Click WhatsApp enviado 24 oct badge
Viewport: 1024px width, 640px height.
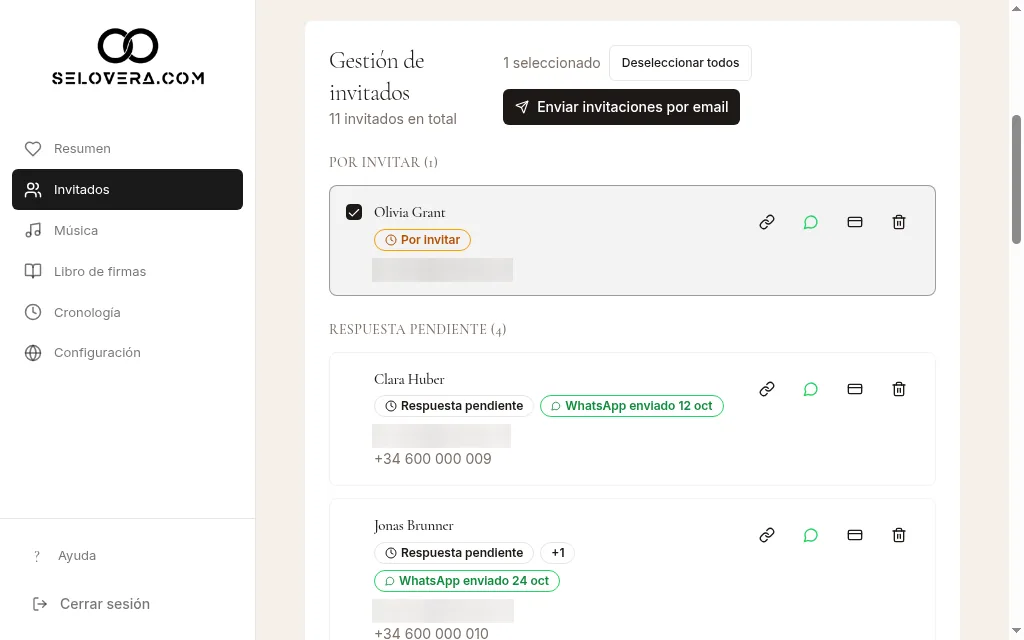point(466,581)
